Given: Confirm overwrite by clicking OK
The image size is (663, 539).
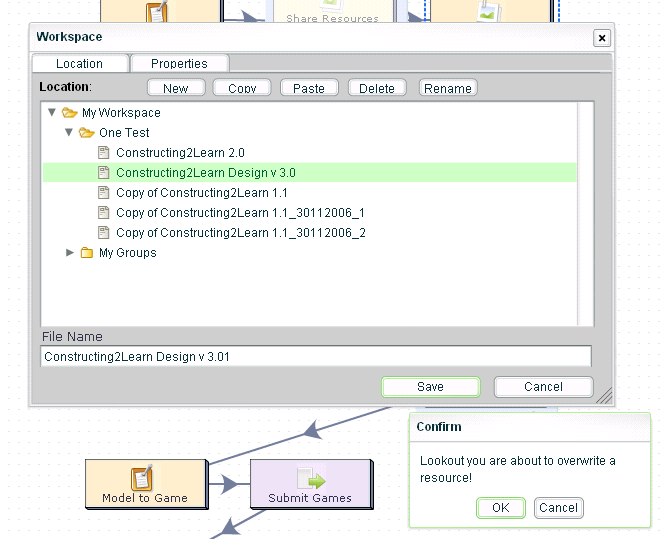Looking at the screenshot, I should click(500, 508).
